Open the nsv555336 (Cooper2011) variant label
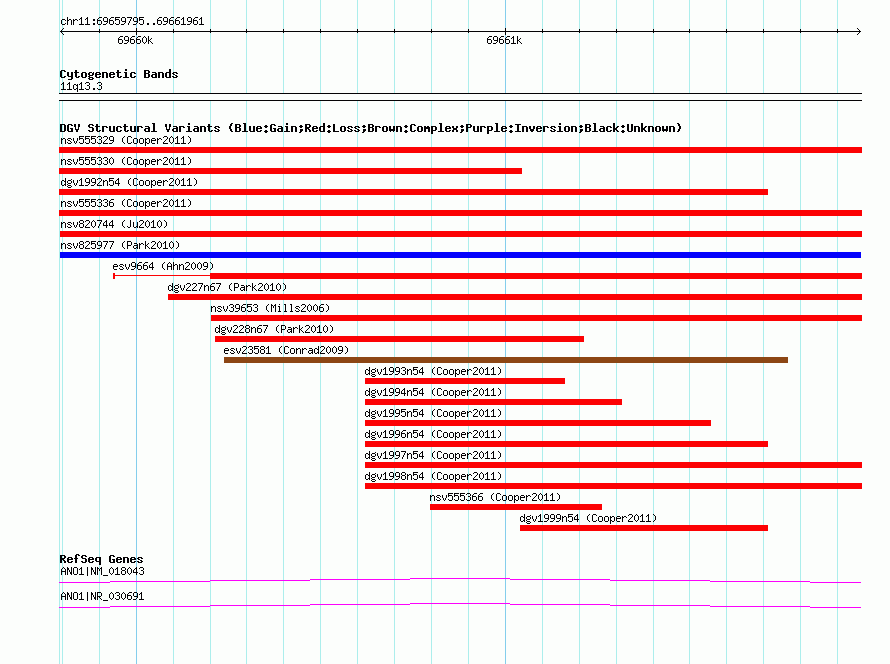The width and height of the screenshot is (890, 664). 126,203
